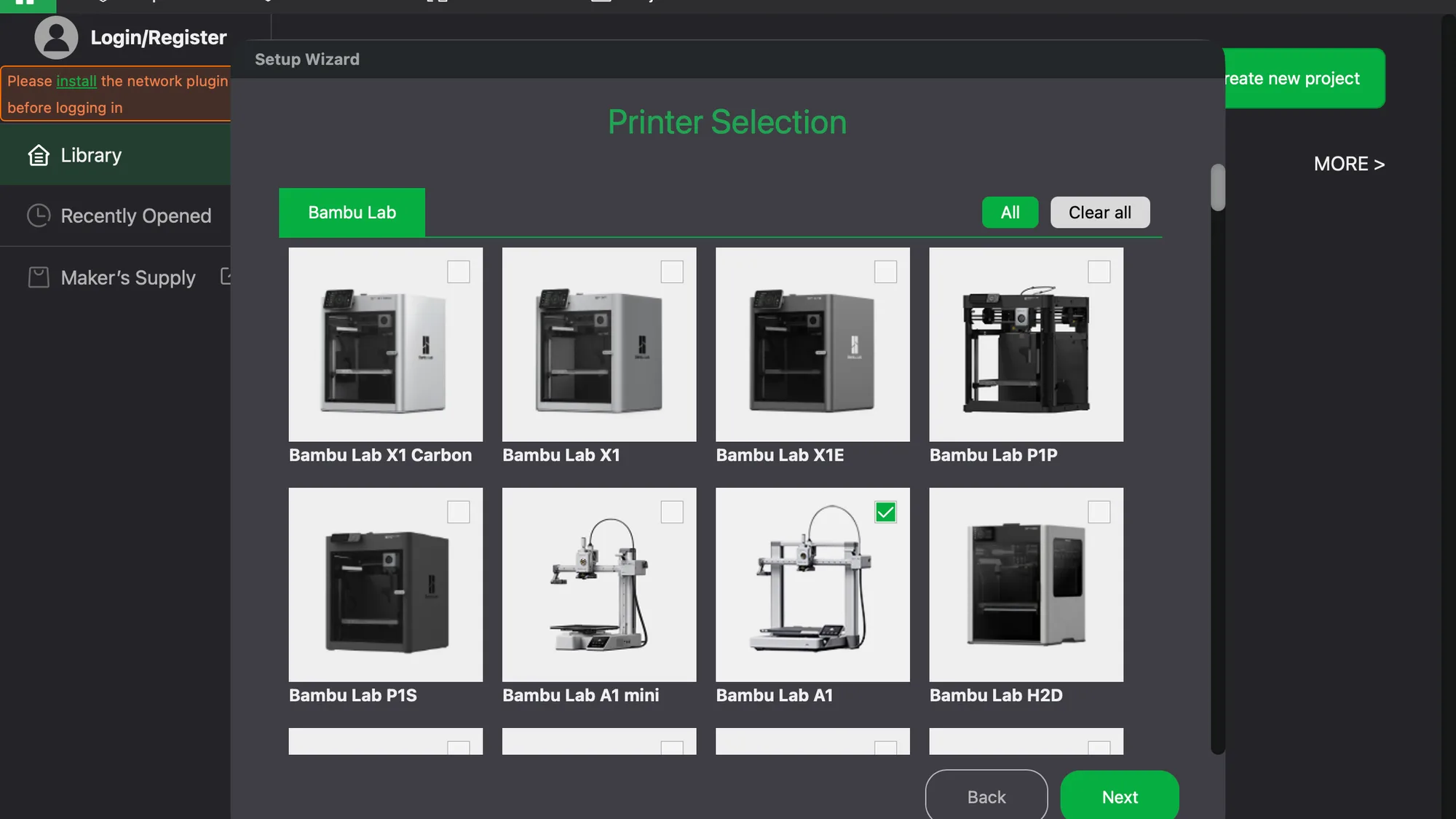This screenshot has width=1456, height=819.
Task: Click the Bambu Lab P1S label
Action: click(x=353, y=695)
